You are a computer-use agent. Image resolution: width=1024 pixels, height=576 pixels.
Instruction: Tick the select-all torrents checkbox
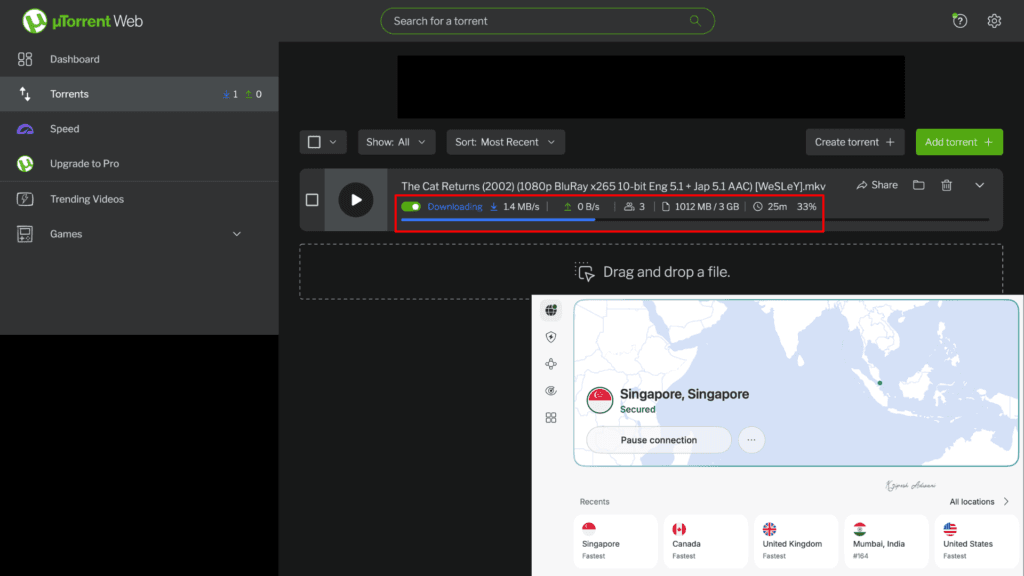tap(314, 142)
